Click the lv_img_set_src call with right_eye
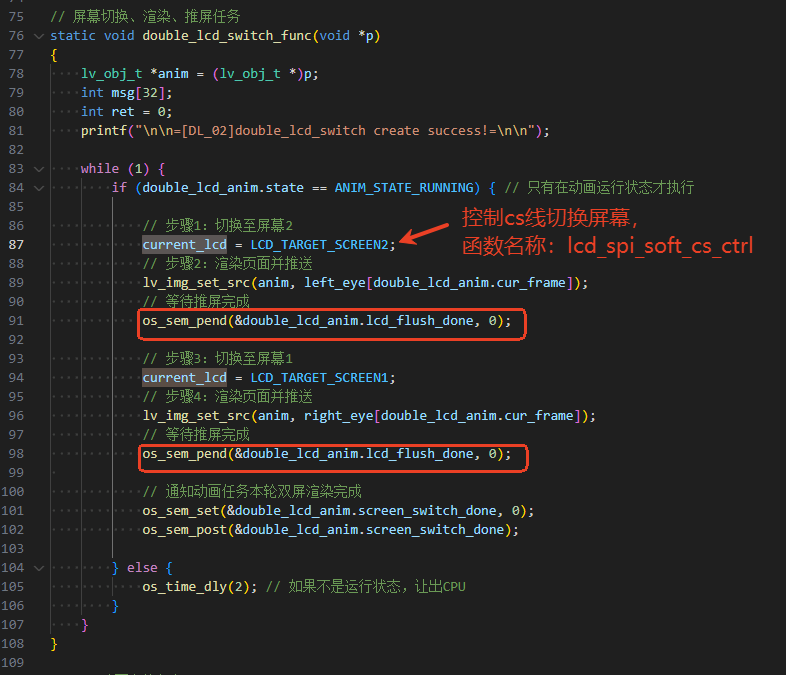The height and width of the screenshot is (675, 786). point(369,416)
